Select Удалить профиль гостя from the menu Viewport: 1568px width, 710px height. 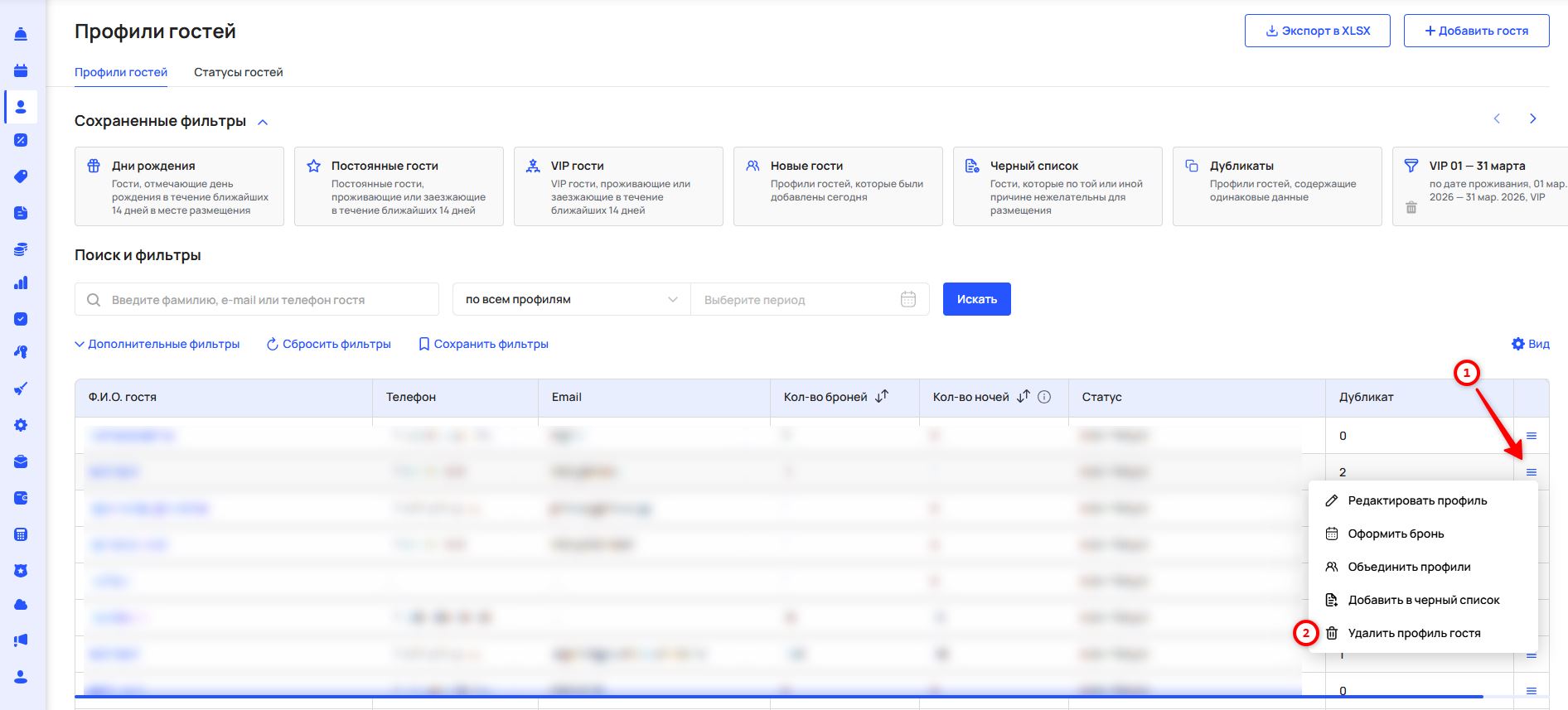click(1413, 633)
